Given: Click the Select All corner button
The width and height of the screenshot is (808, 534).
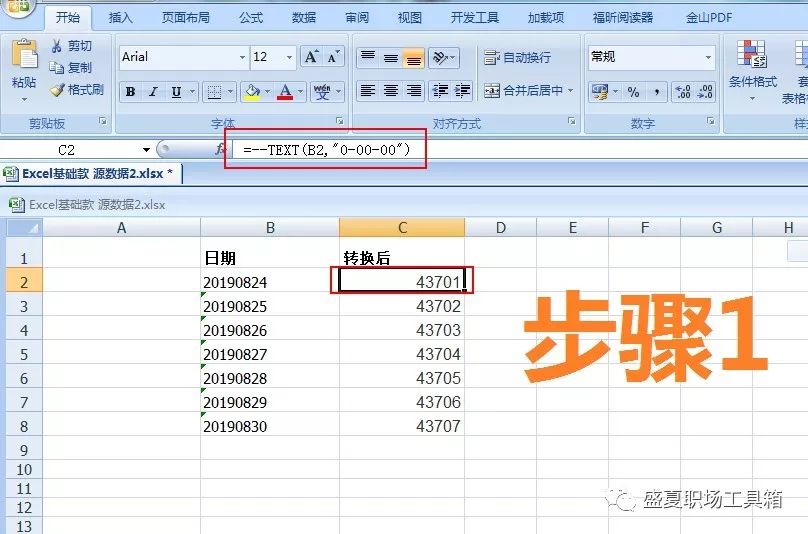Looking at the screenshot, I should [x=24, y=227].
